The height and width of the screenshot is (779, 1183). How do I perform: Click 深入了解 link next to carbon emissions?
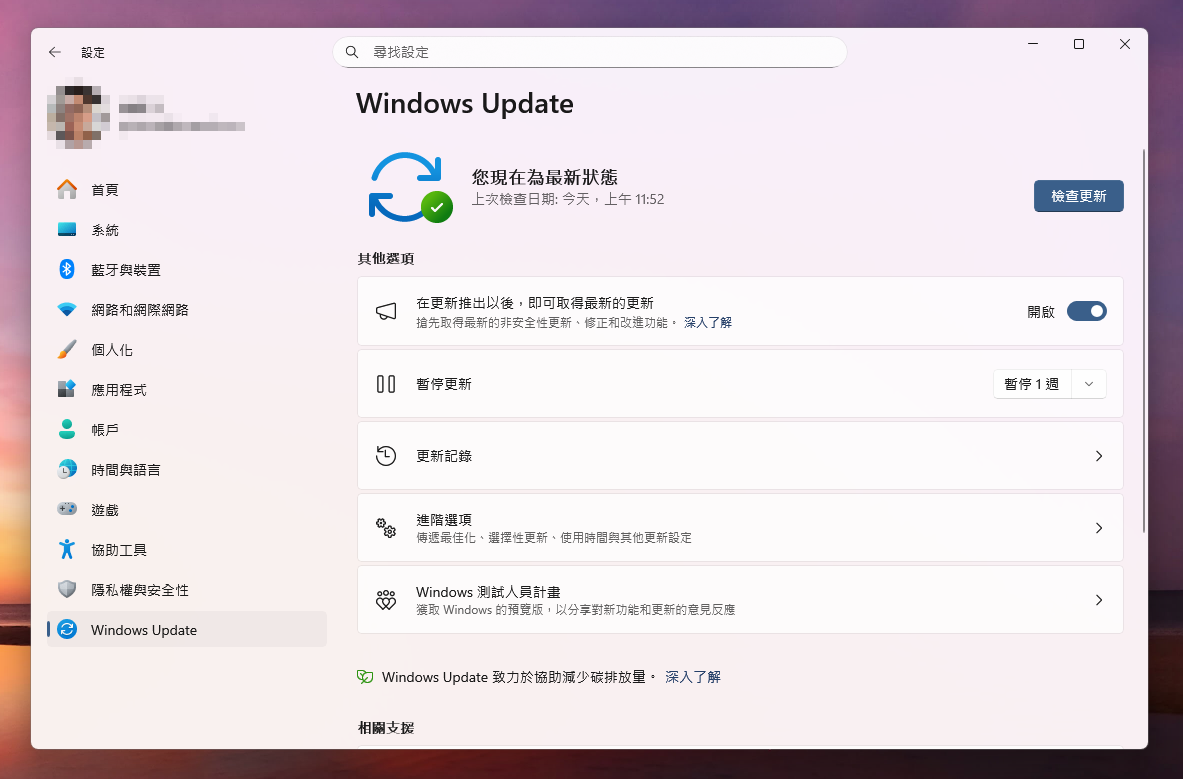[x=692, y=677]
